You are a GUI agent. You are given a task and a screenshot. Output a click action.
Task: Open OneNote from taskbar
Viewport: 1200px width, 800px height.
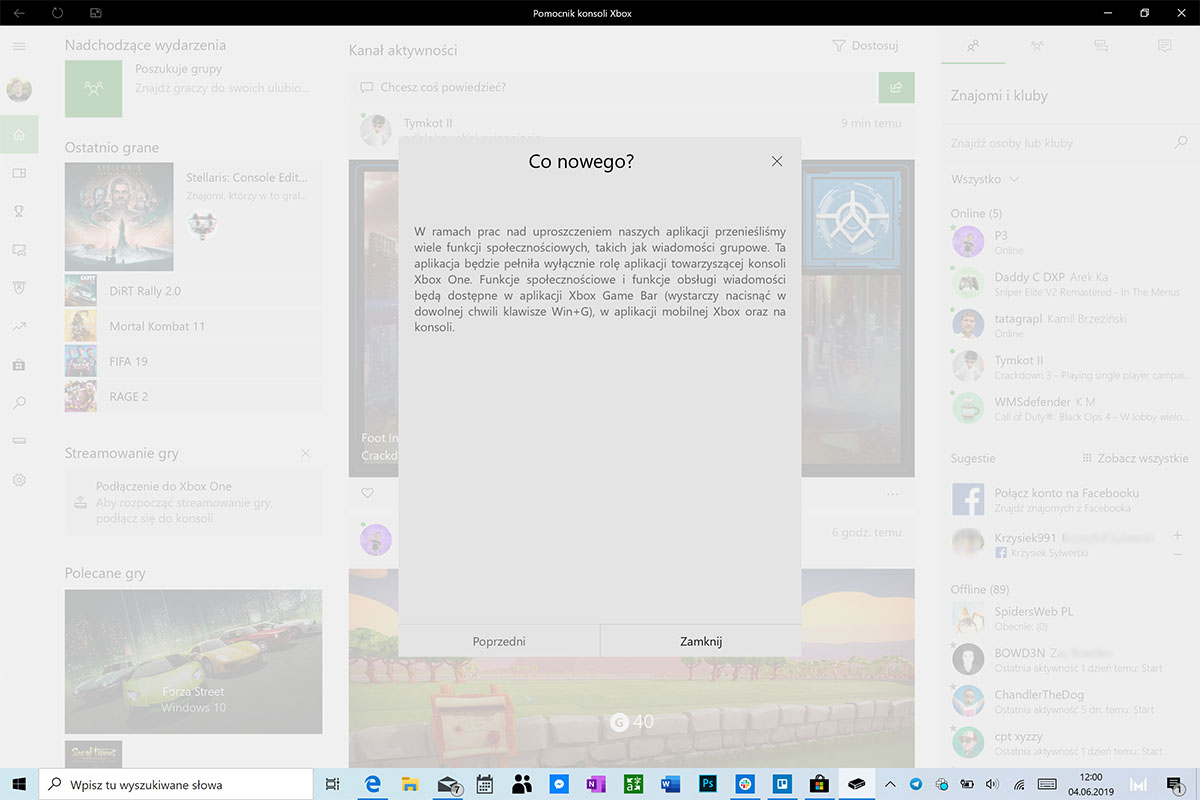tap(596, 785)
